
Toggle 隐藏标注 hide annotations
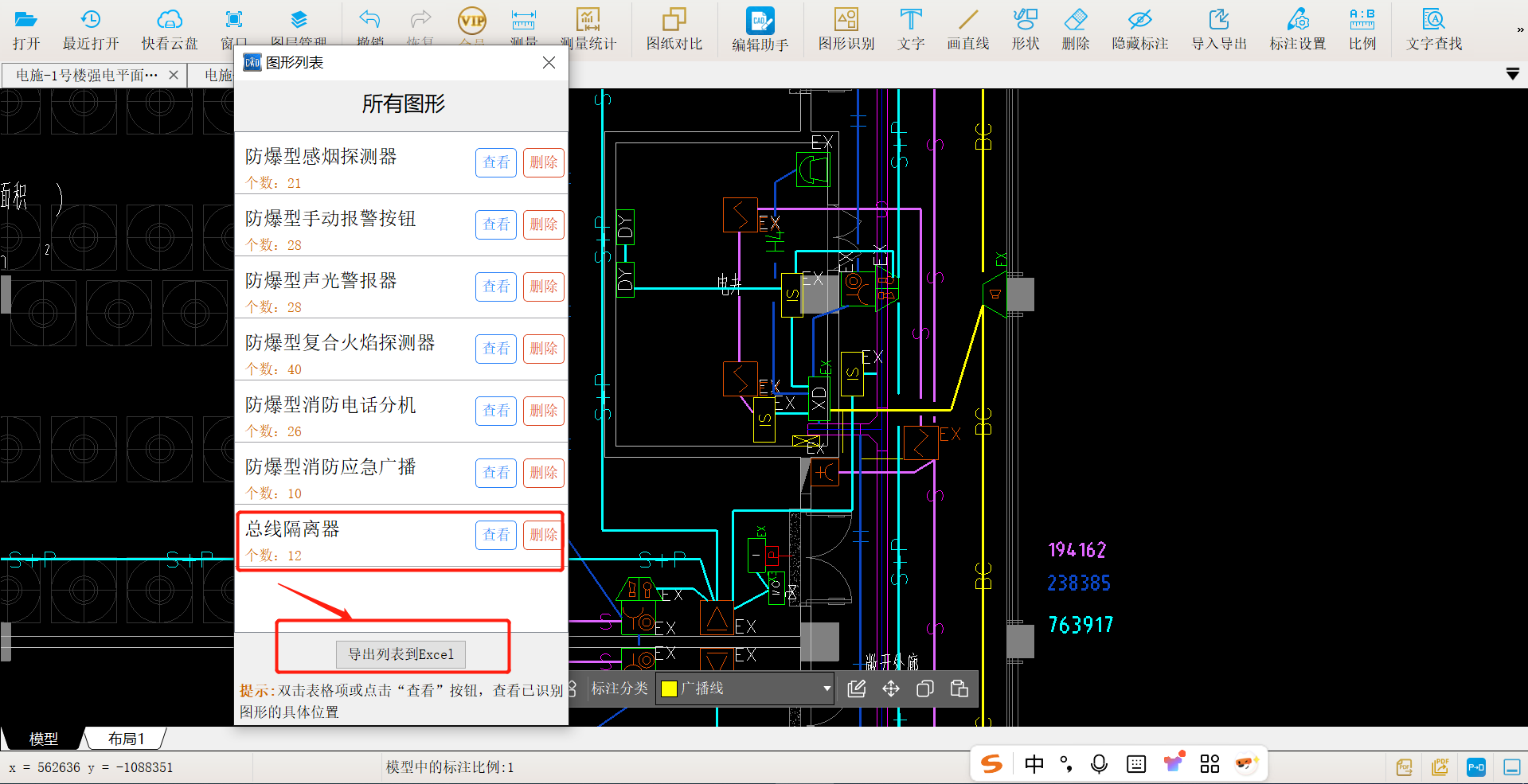[x=1140, y=29]
